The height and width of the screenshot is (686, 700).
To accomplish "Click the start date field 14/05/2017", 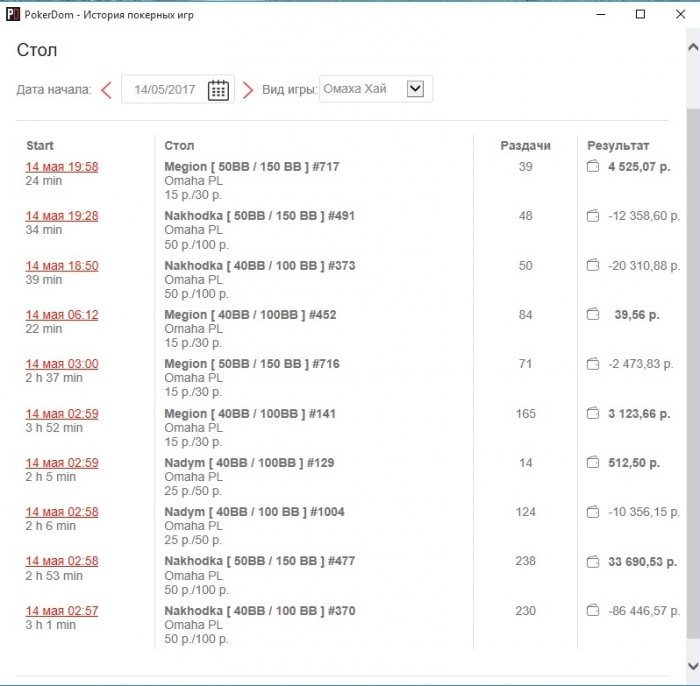I will (x=165, y=90).
